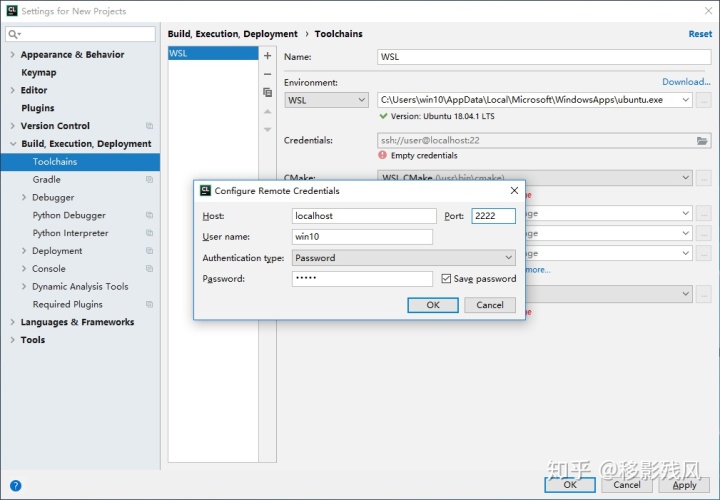
Task: Click project-level icon beside Version Control
Action: pyautogui.click(x=149, y=126)
